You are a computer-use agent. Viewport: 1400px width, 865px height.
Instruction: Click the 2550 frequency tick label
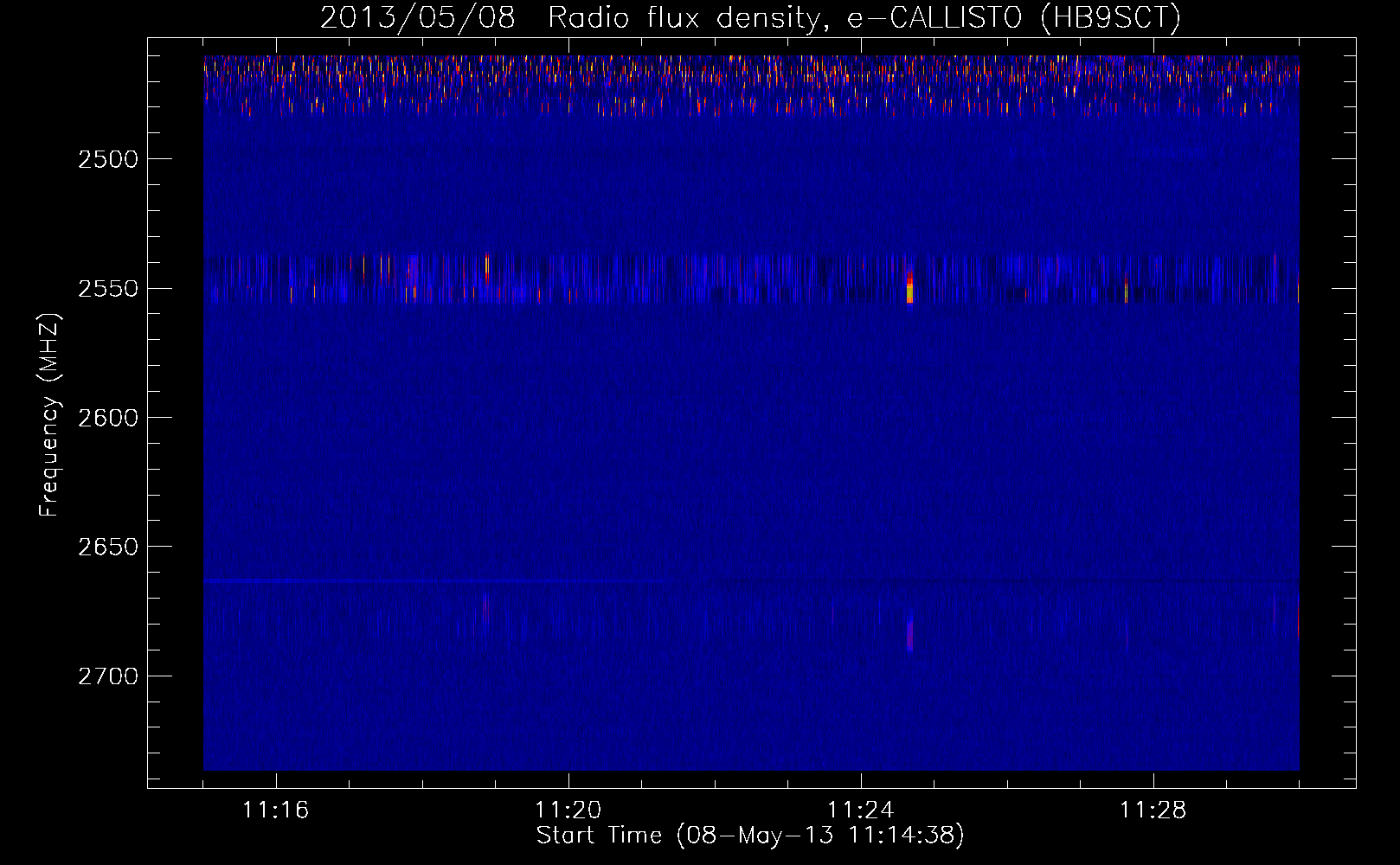108,288
